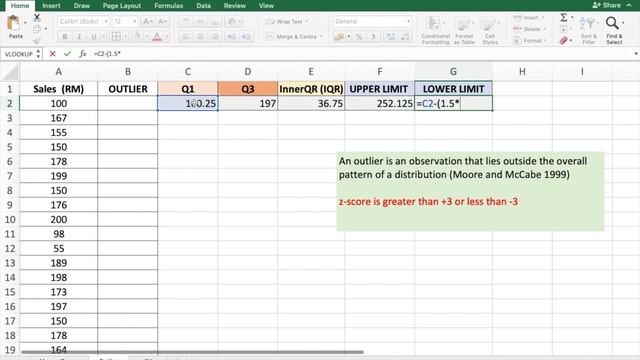Click the Paste clipboard icon
This screenshot has width=640, height=360.
coord(13,23)
